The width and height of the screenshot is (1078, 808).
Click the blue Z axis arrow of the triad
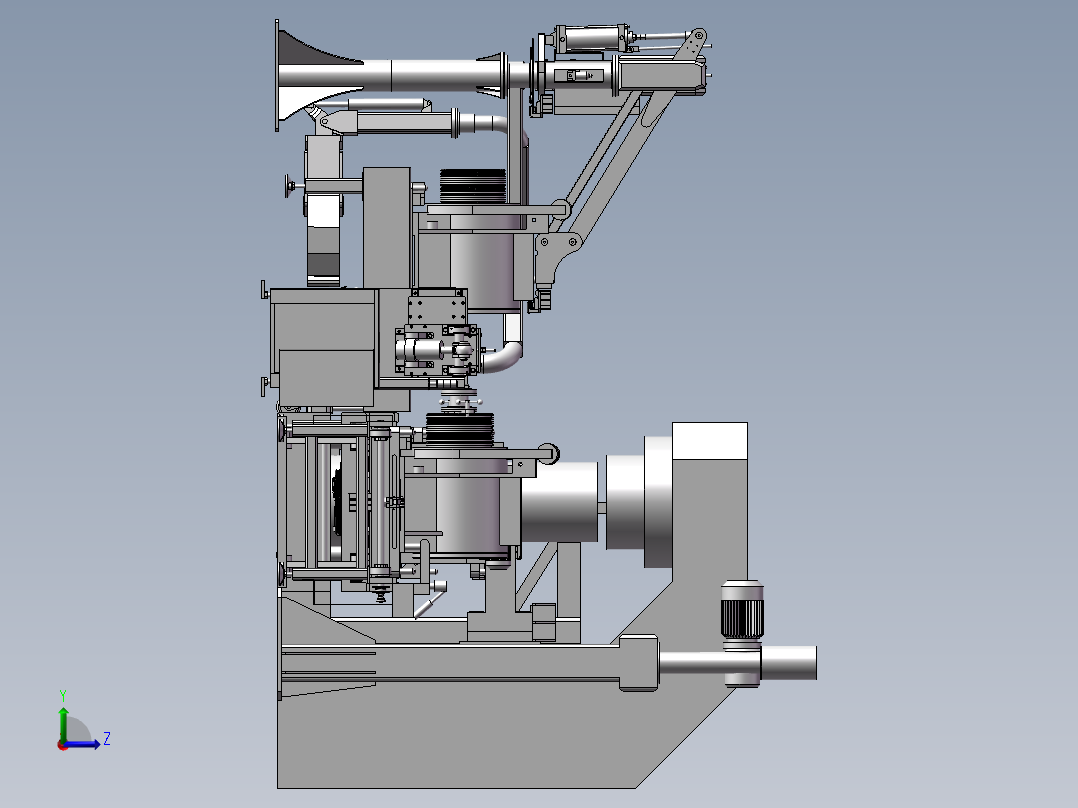(82, 744)
